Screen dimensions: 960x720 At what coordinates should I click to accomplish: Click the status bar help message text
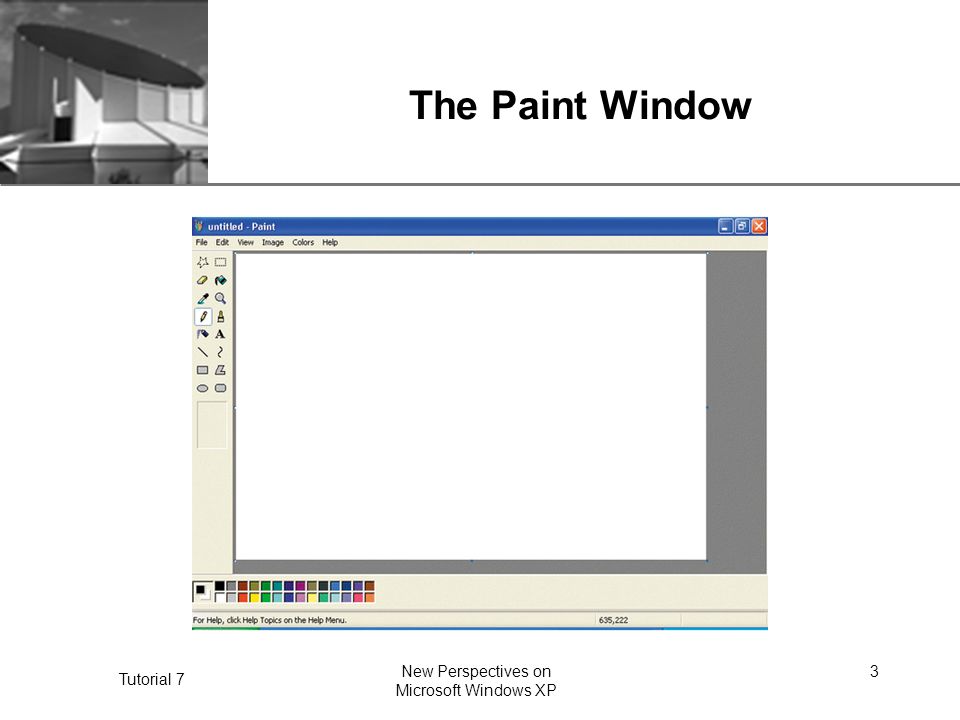(270, 620)
